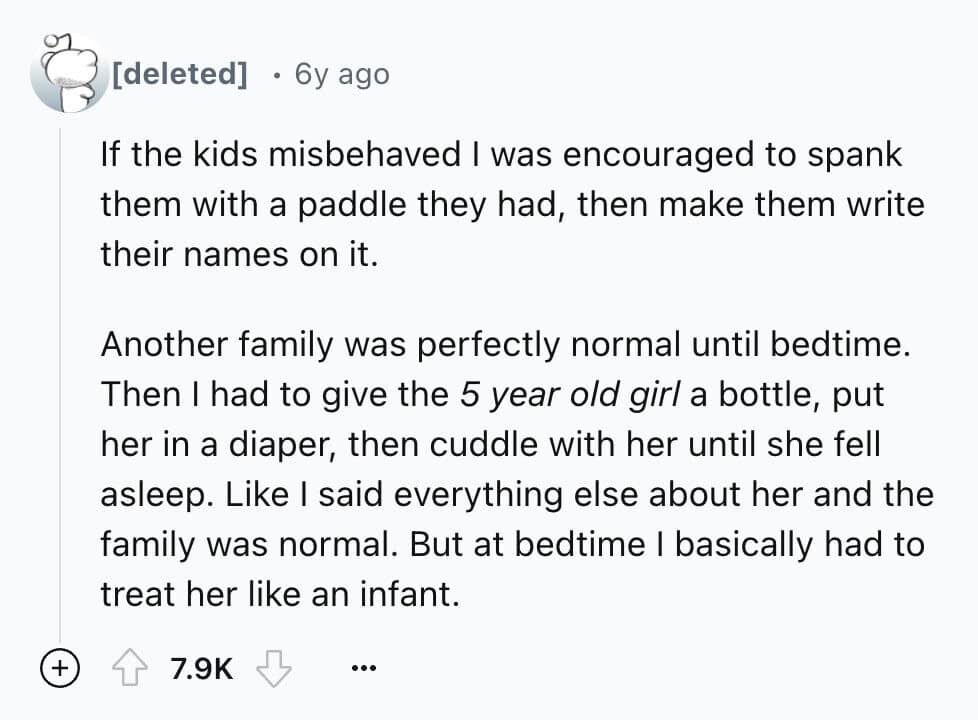Click the line "family was normal. But at bedtime"
Image resolution: width=978 pixels, height=720 pixels.
[x=512, y=544]
